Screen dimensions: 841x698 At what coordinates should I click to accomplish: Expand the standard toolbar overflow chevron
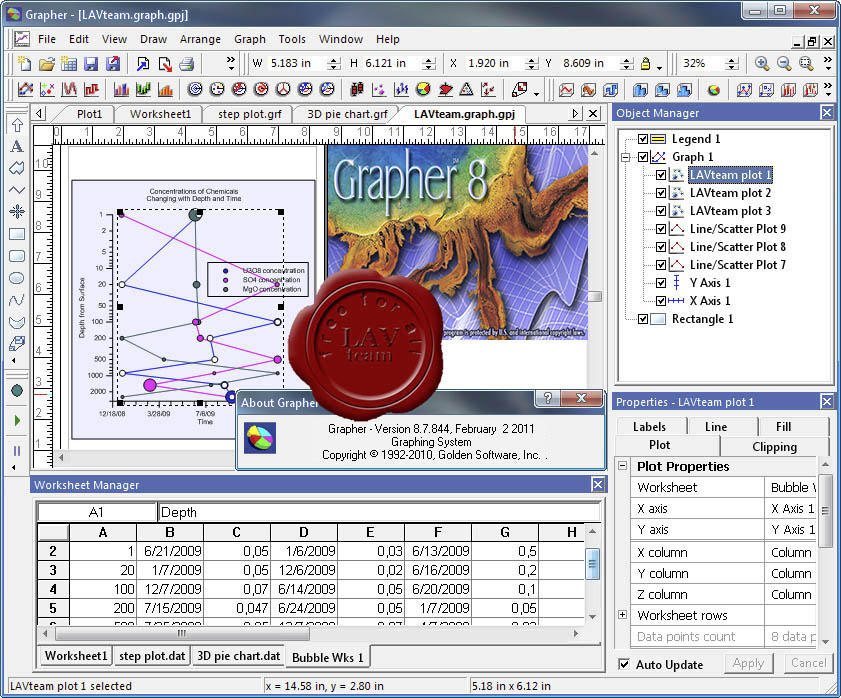[231, 63]
